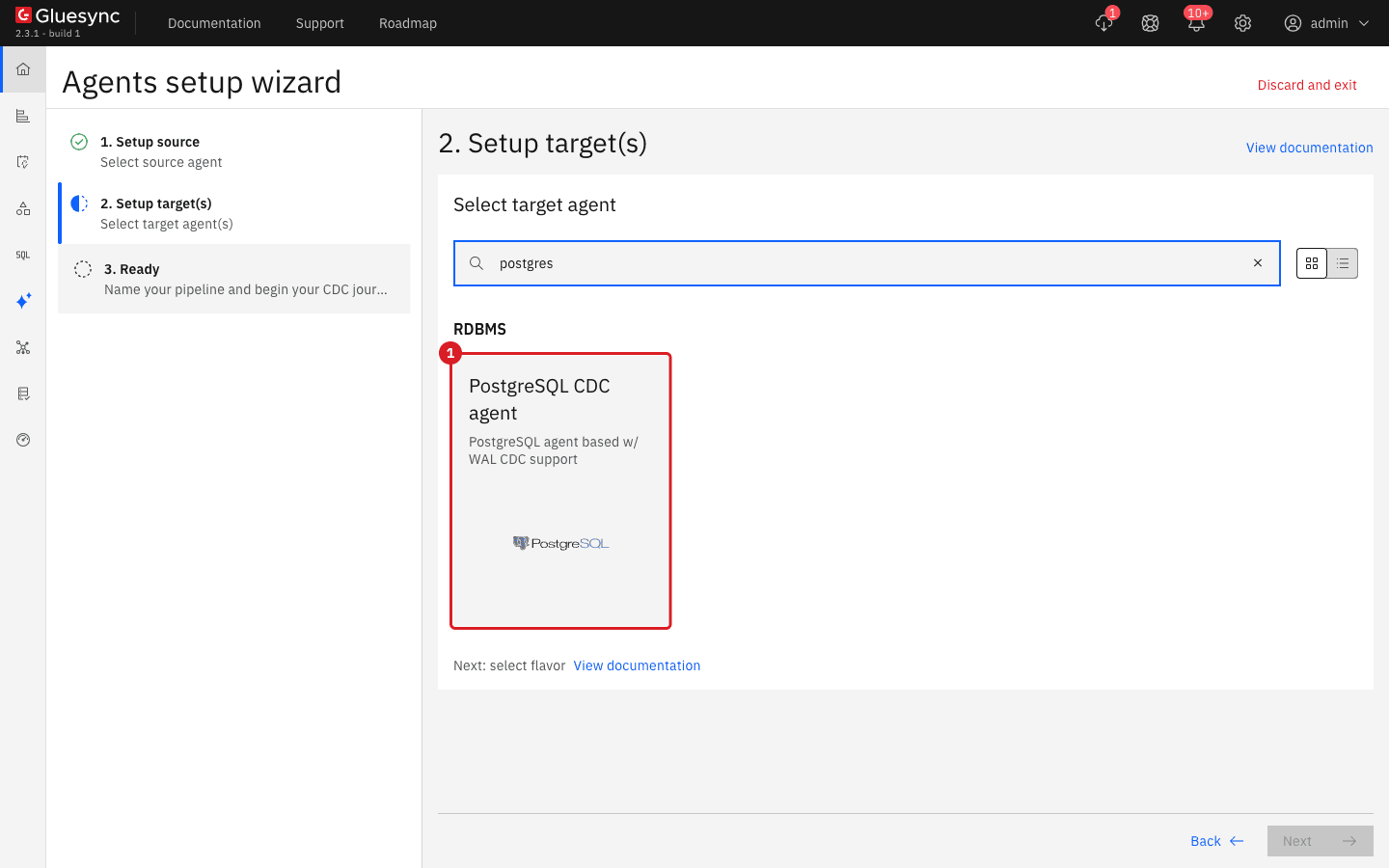Image resolution: width=1389 pixels, height=868 pixels.
Task: Go to step 1 Setup source
Action: point(234,151)
